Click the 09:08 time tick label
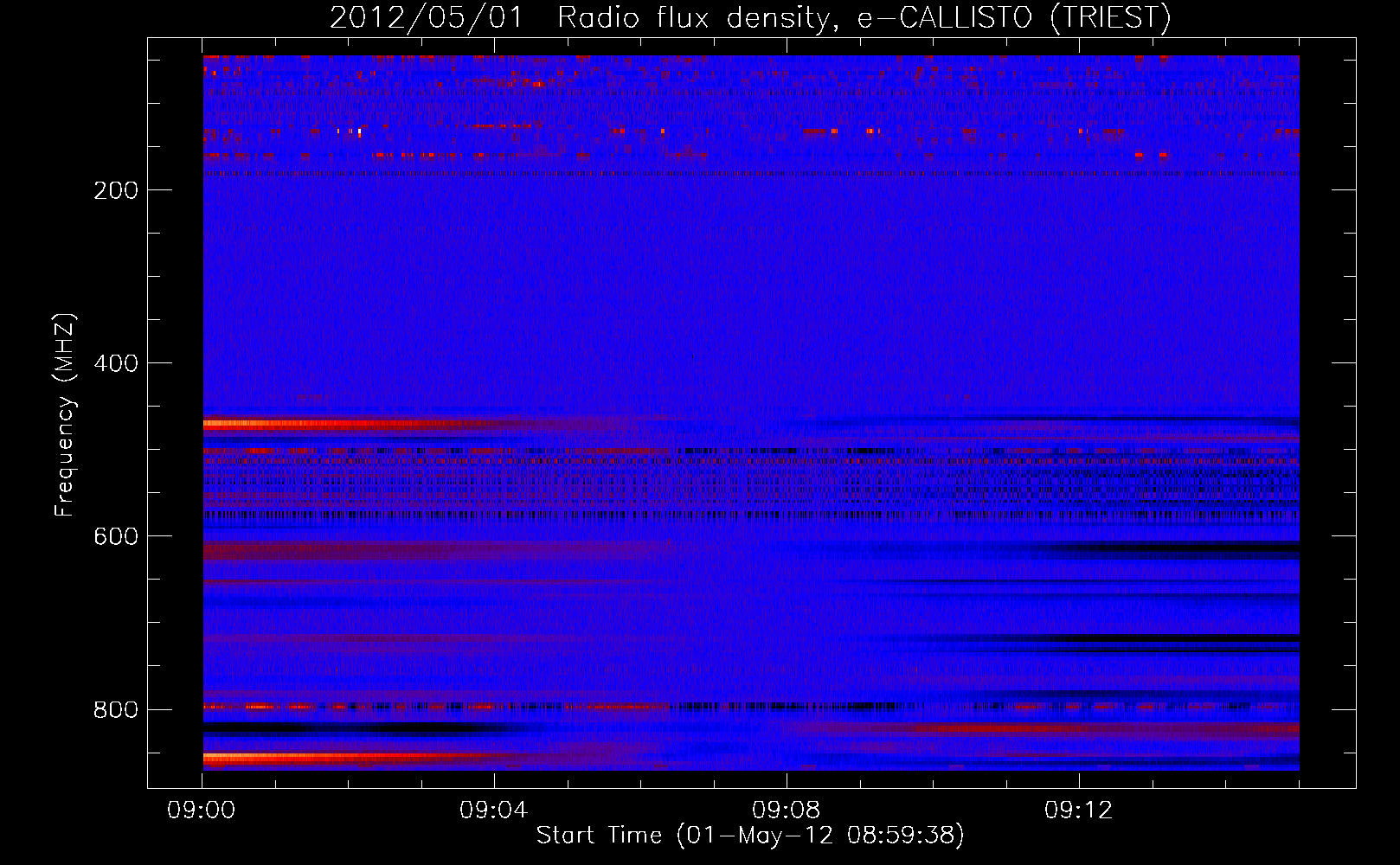The image size is (1400, 865). coord(787,811)
